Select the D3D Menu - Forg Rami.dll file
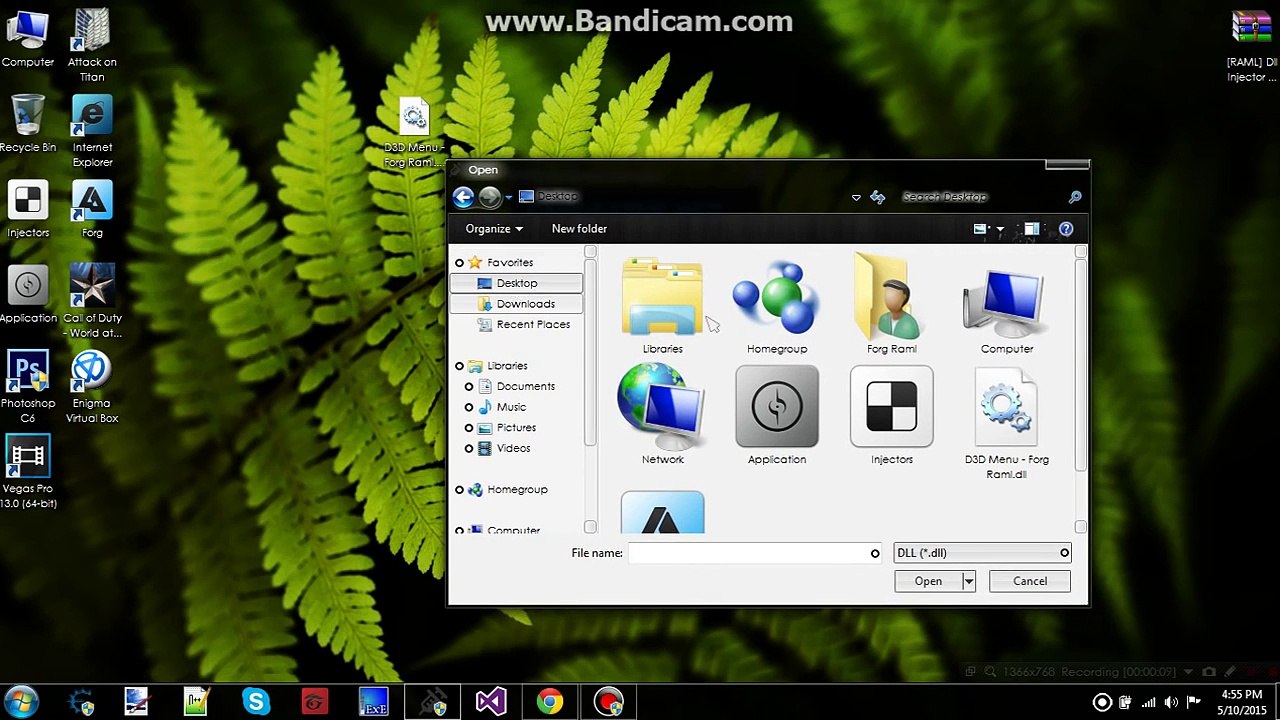This screenshot has height=720, width=1280. (1006, 422)
